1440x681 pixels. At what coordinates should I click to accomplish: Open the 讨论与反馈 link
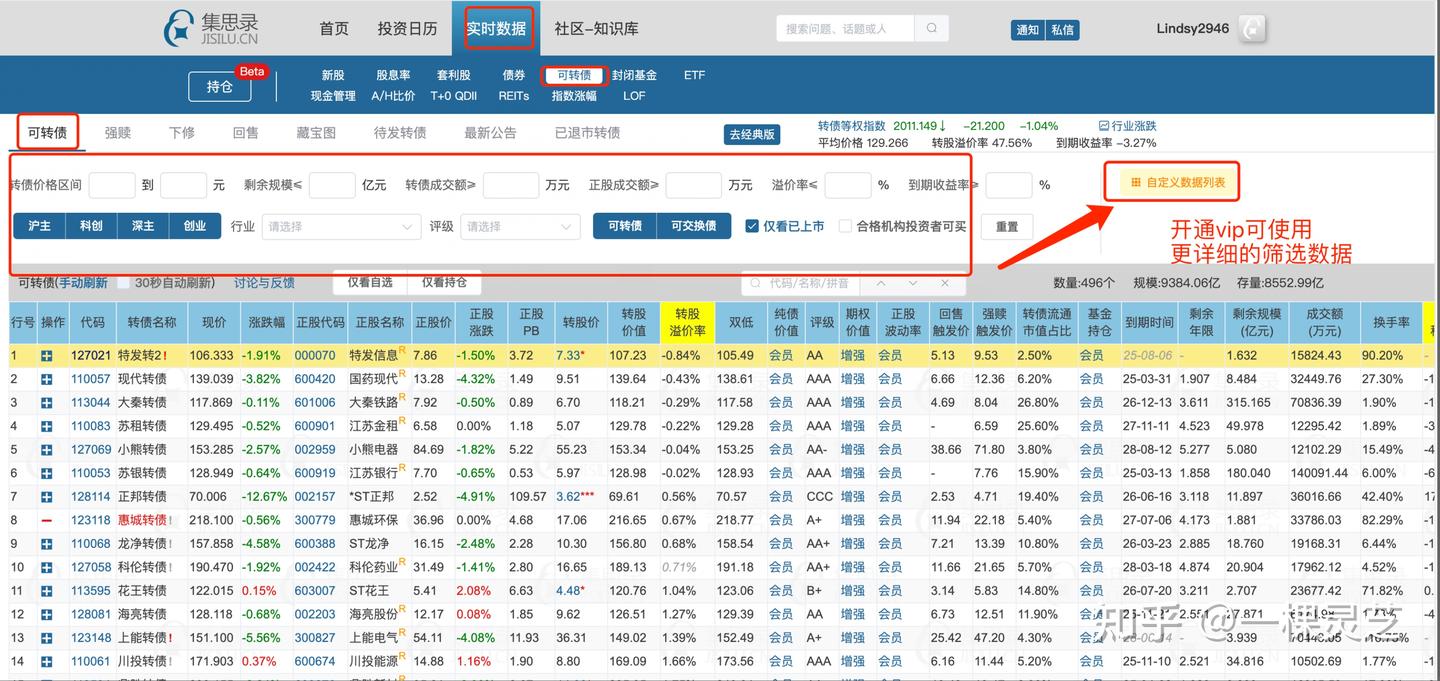click(264, 283)
